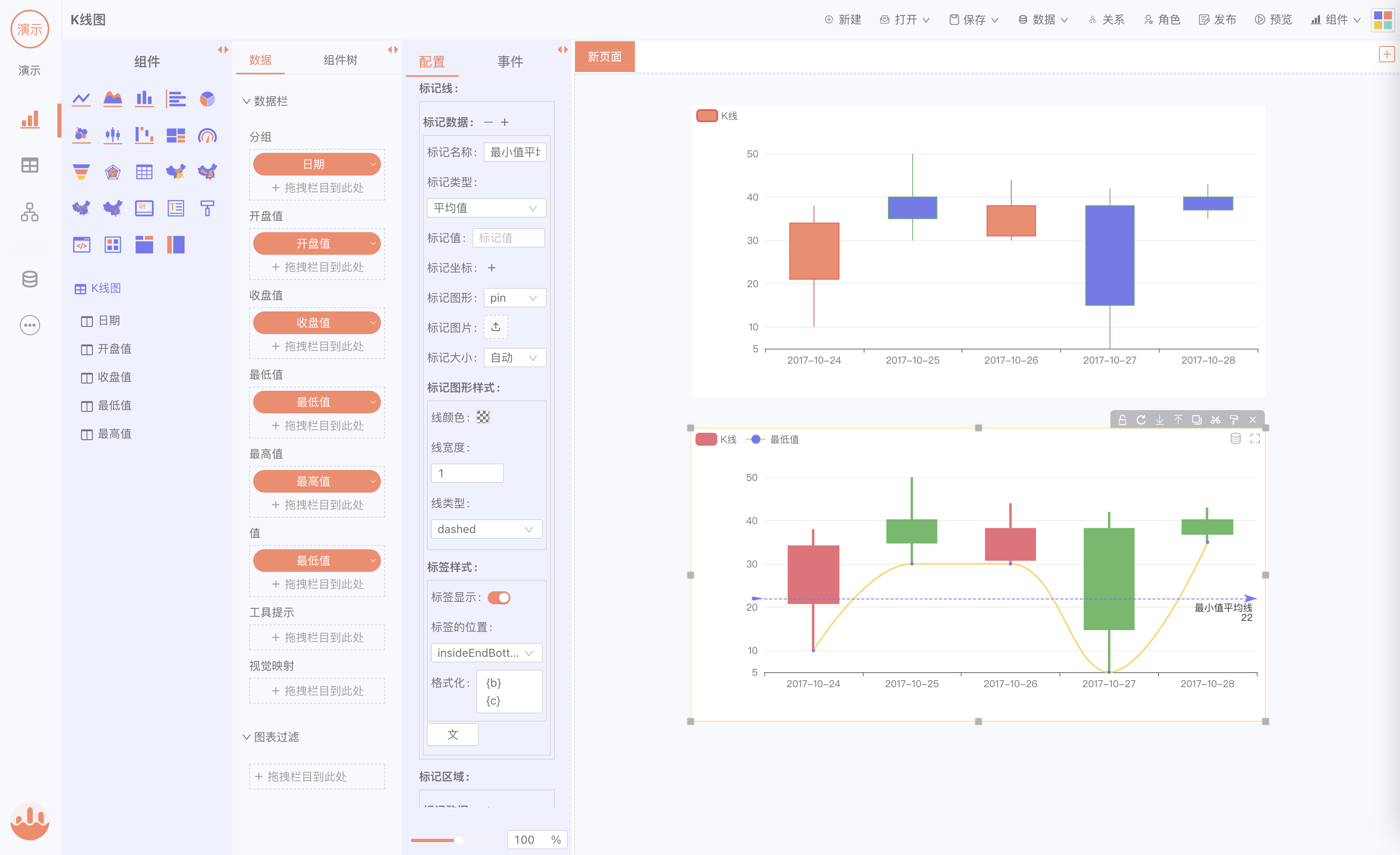1400x855 pixels.
Task: Select the candlestick K-line component icon
Action: point(112,135)
